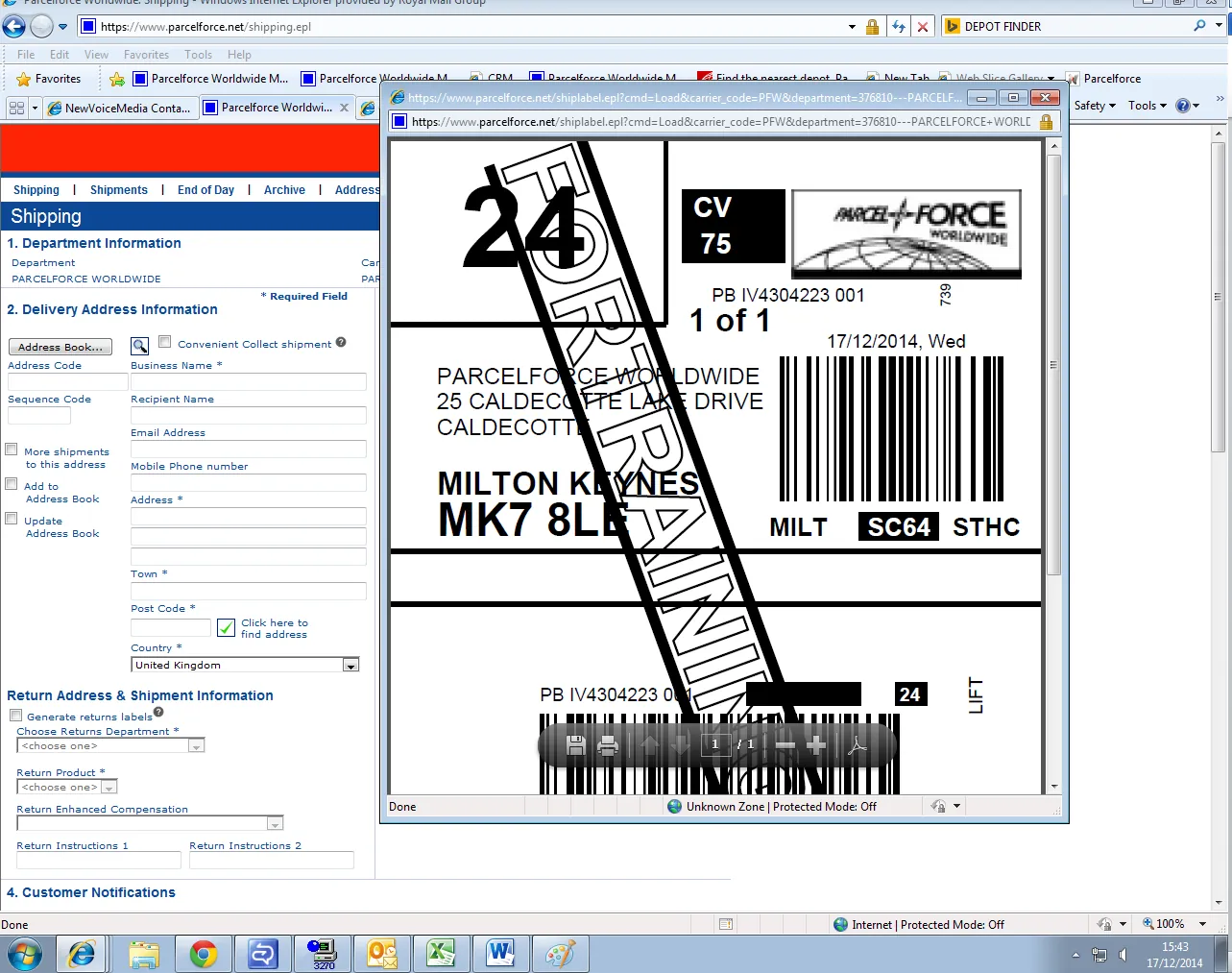
Task: Click the Stop loading X icon
Action: (x=923, y=27)
